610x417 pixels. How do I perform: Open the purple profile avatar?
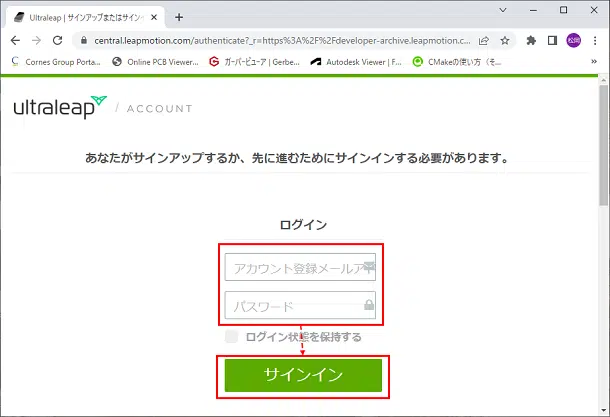573,41
